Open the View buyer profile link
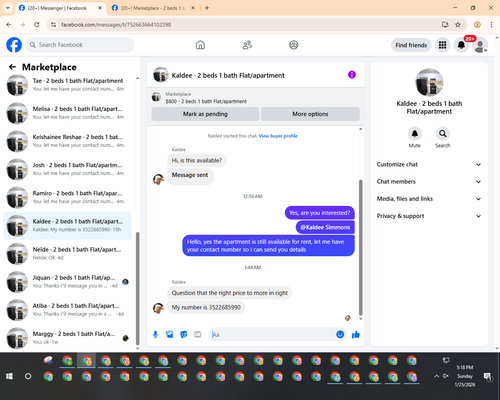Image resolution: width=500 pixels, height=400 pixels. click(x=278, y=136)
